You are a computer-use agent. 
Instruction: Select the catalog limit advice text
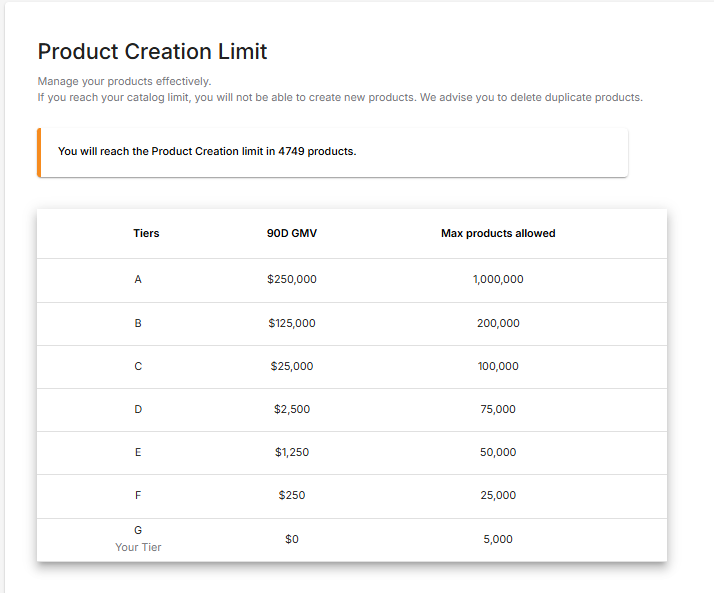click(340, 97)
